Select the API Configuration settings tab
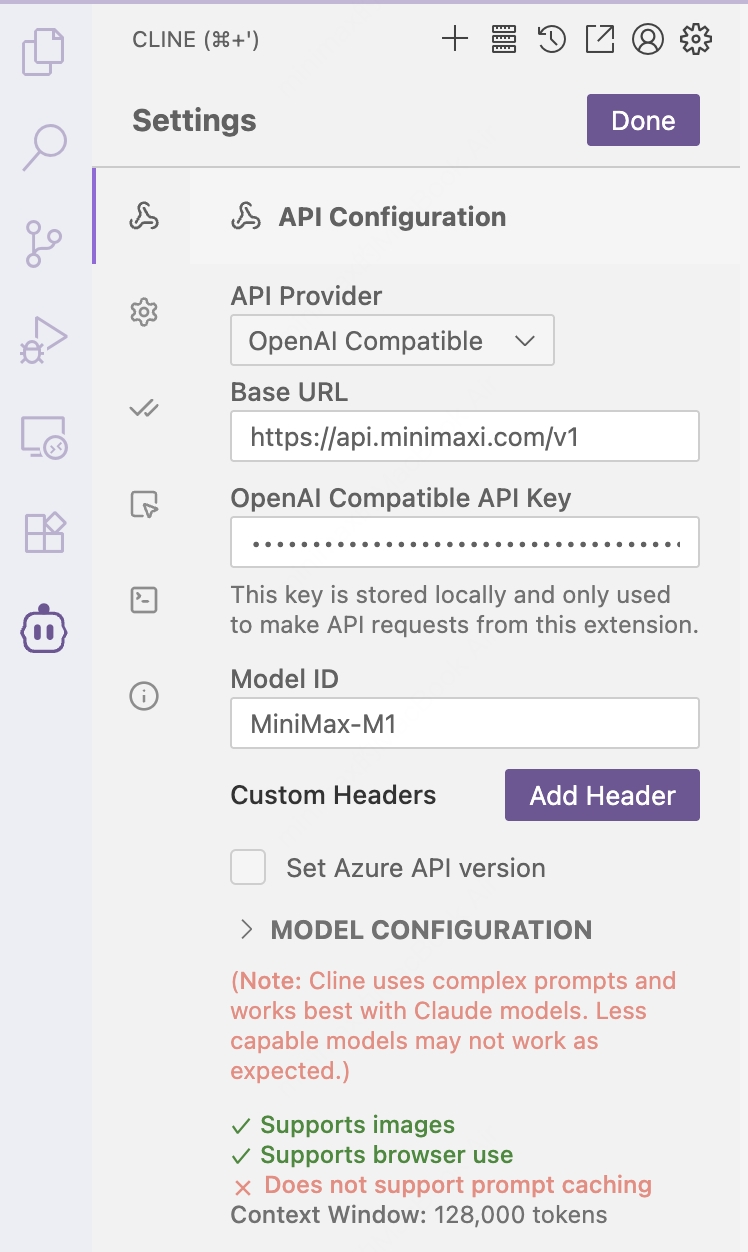The image size is (748, 1252). [144, 216]
